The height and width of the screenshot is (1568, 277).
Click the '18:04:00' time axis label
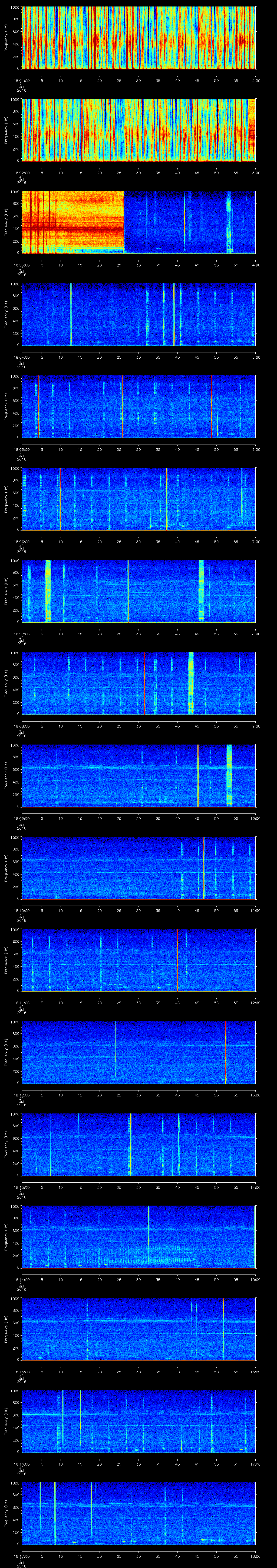click(22, 357)
